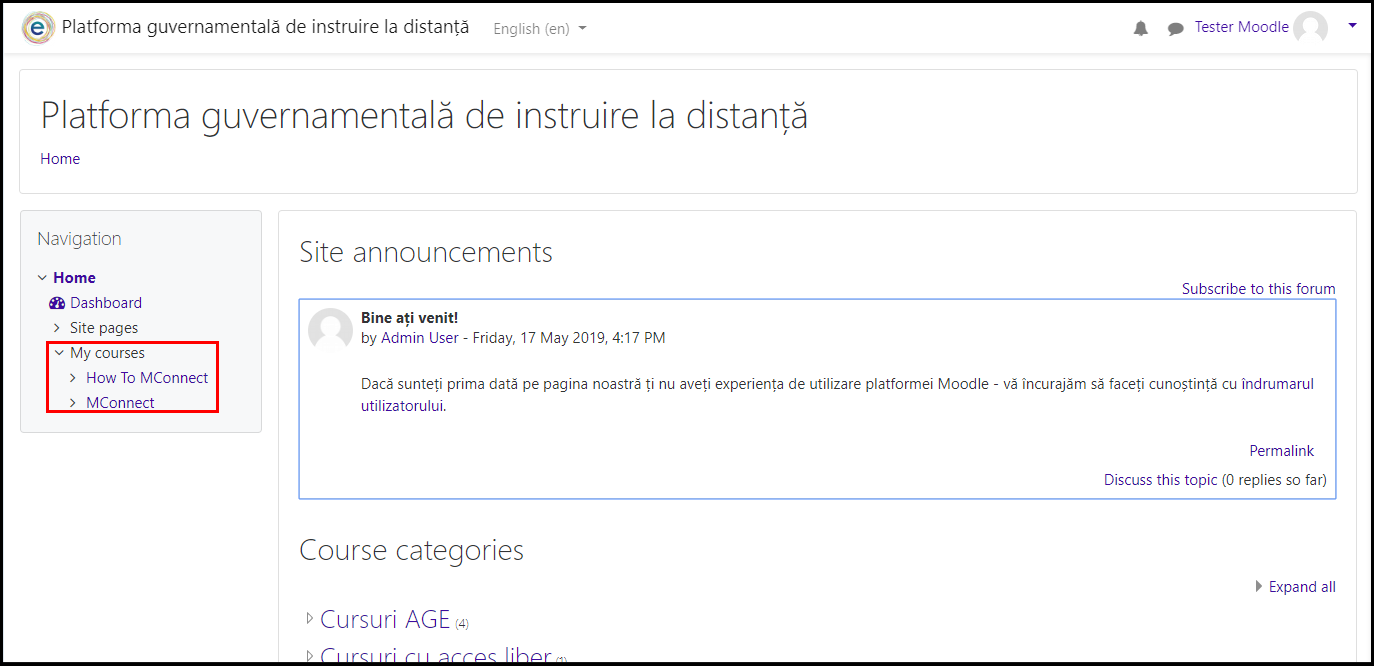Screen dimensions: 1374x666
Task: Open the How To MConnect course
Action: click(147, 378)
